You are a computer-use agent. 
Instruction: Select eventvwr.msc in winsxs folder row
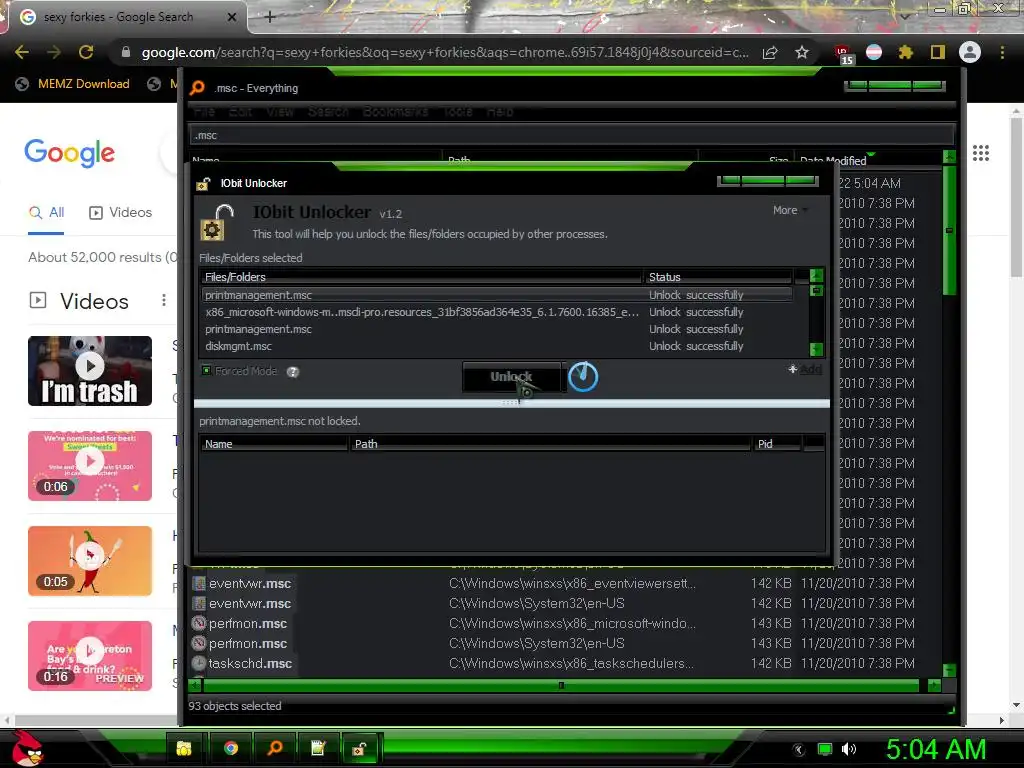pos(565,583)
